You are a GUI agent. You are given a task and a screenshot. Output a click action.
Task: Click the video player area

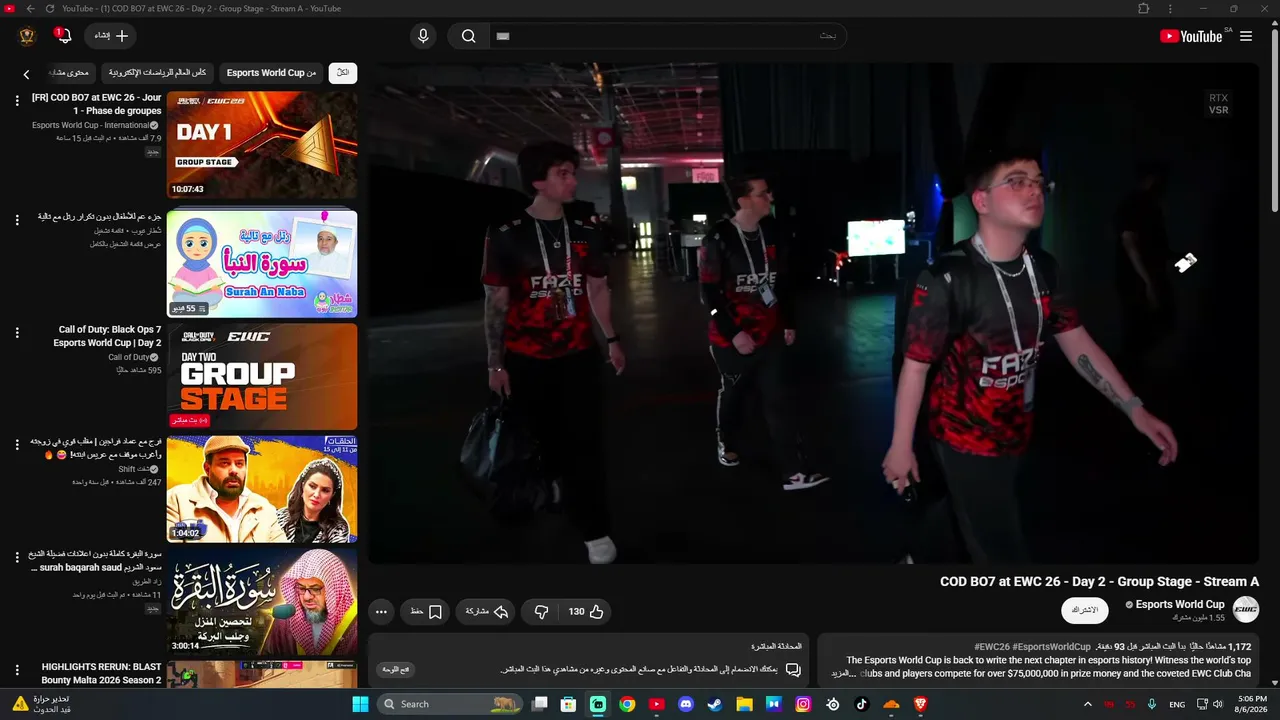click(813, 313)
